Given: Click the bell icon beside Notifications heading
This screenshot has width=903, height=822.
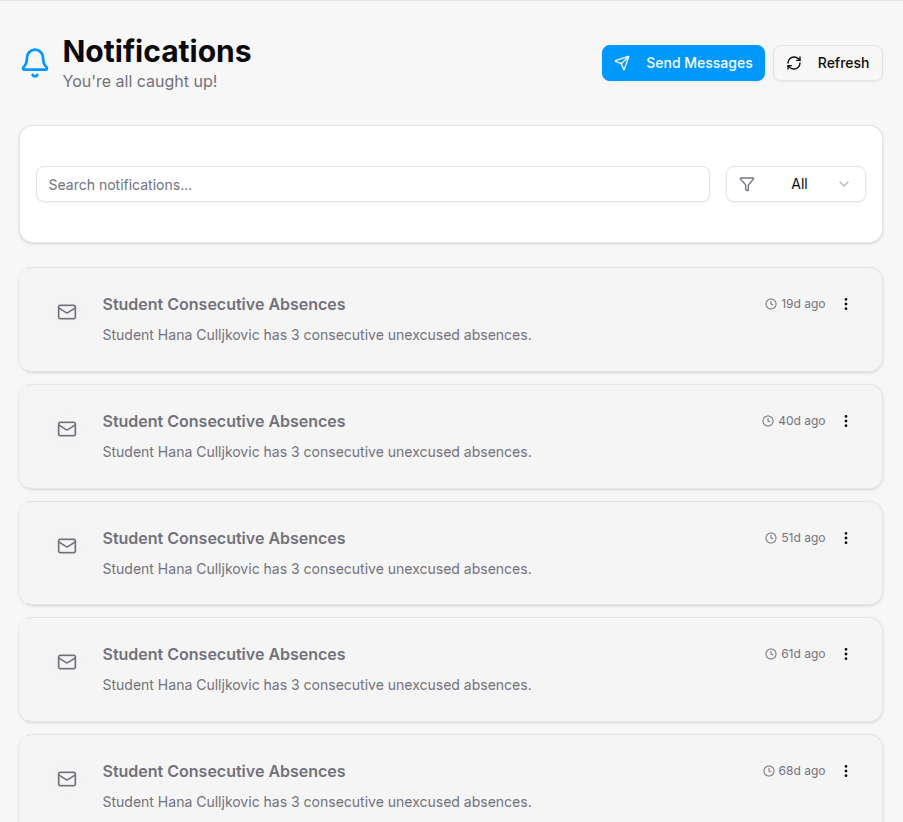Looking at the screenshot, I should coord(34,62).
